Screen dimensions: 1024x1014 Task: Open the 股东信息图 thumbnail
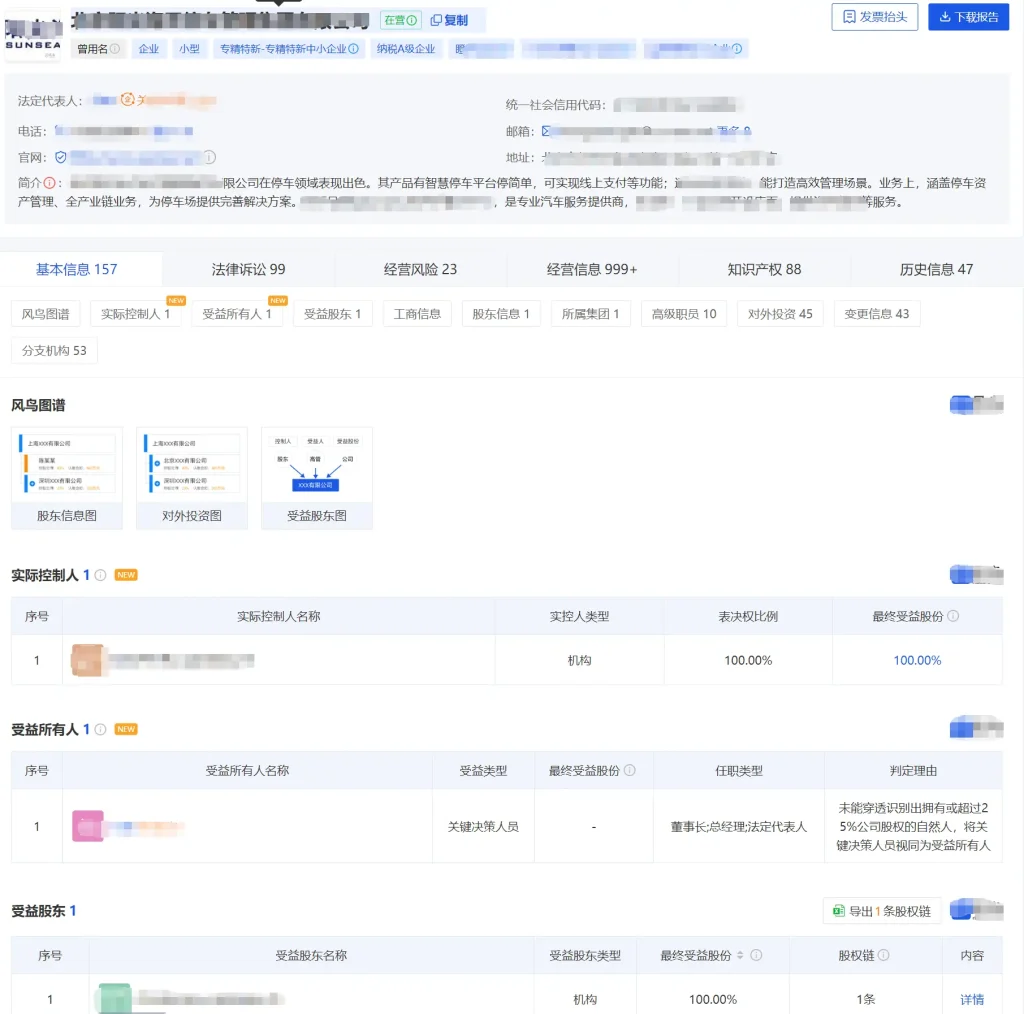point(66,478)
